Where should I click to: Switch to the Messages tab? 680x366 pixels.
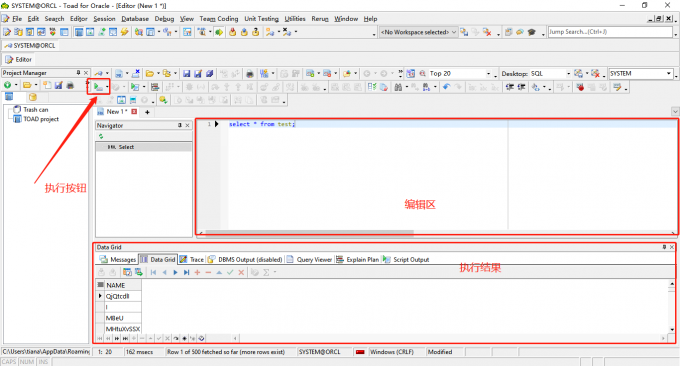[118, 259]
